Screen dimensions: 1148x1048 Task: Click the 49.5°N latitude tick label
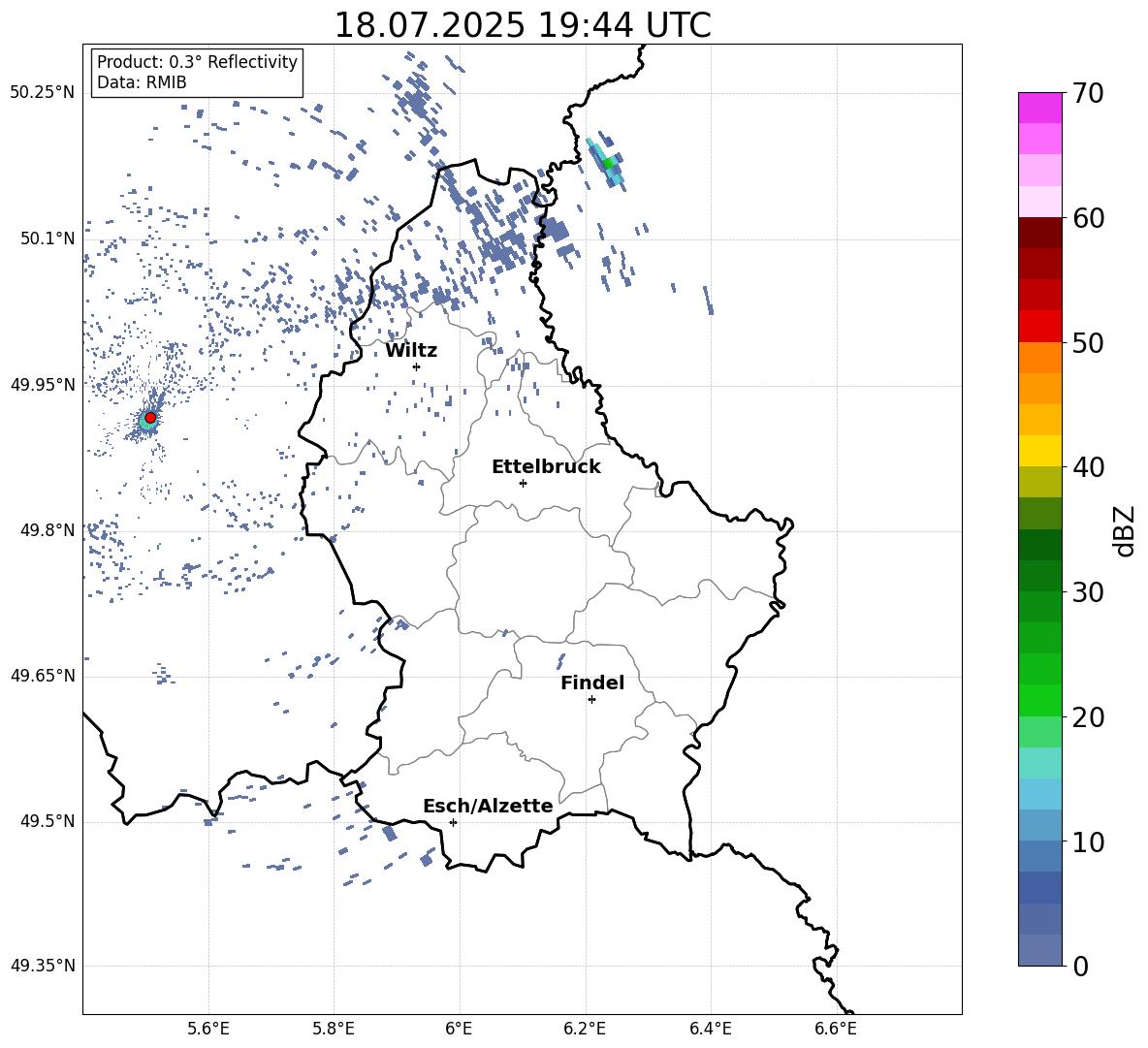tap(48, 820)
